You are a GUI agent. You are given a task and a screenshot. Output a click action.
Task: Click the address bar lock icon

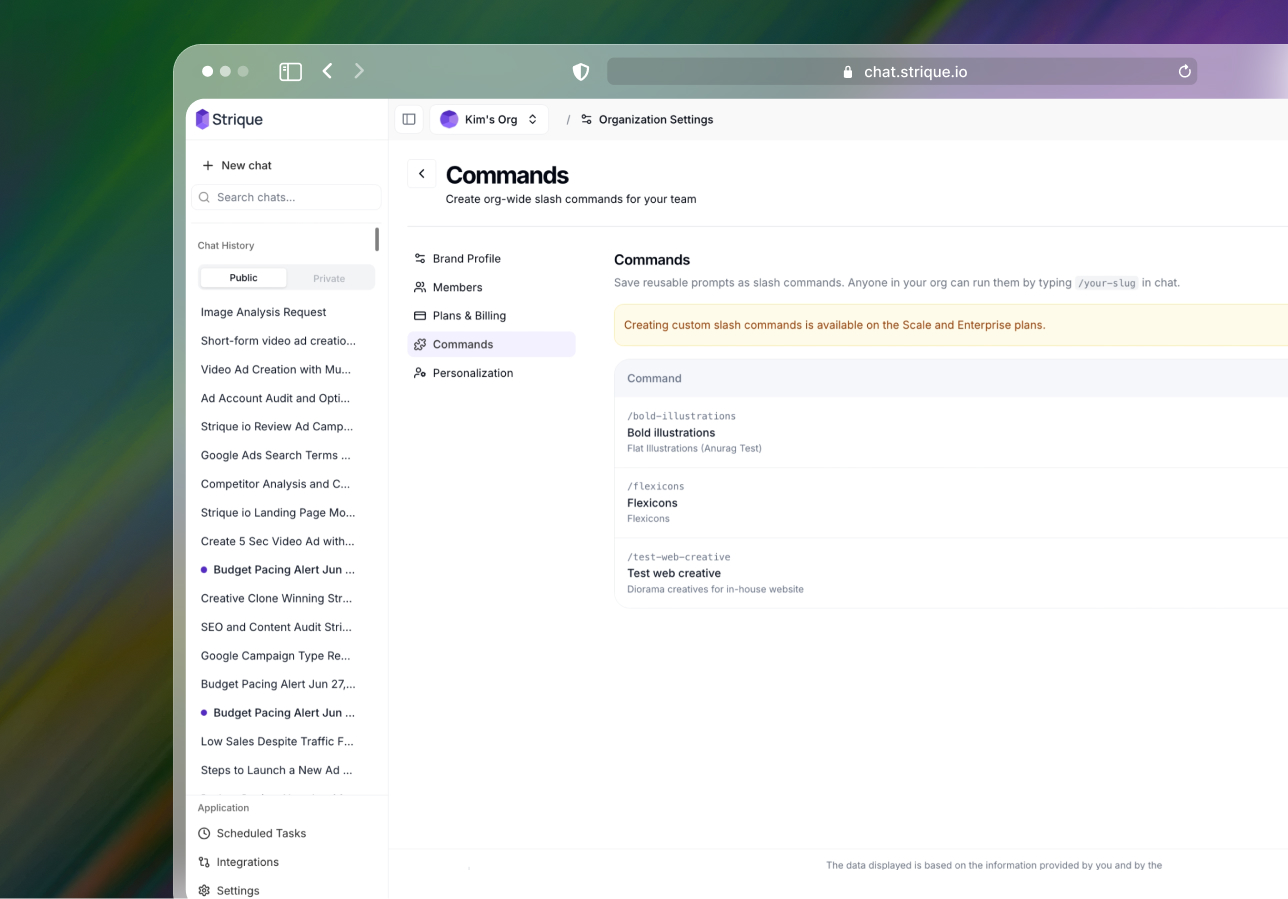848,72
